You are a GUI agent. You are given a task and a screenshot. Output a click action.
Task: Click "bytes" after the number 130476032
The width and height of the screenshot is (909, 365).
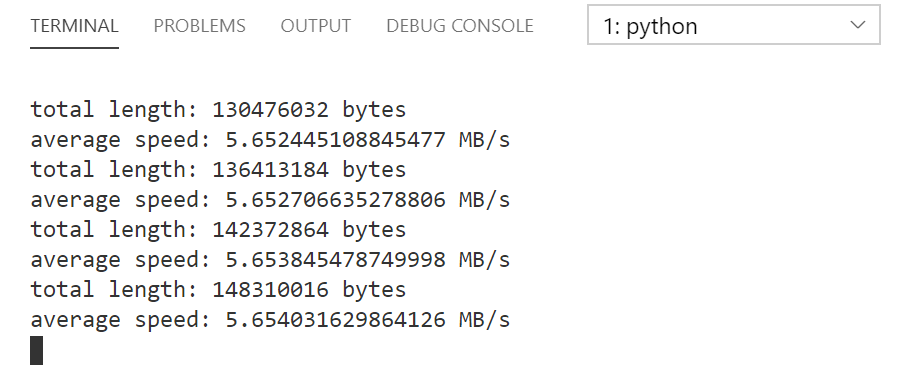click(374, 110)
